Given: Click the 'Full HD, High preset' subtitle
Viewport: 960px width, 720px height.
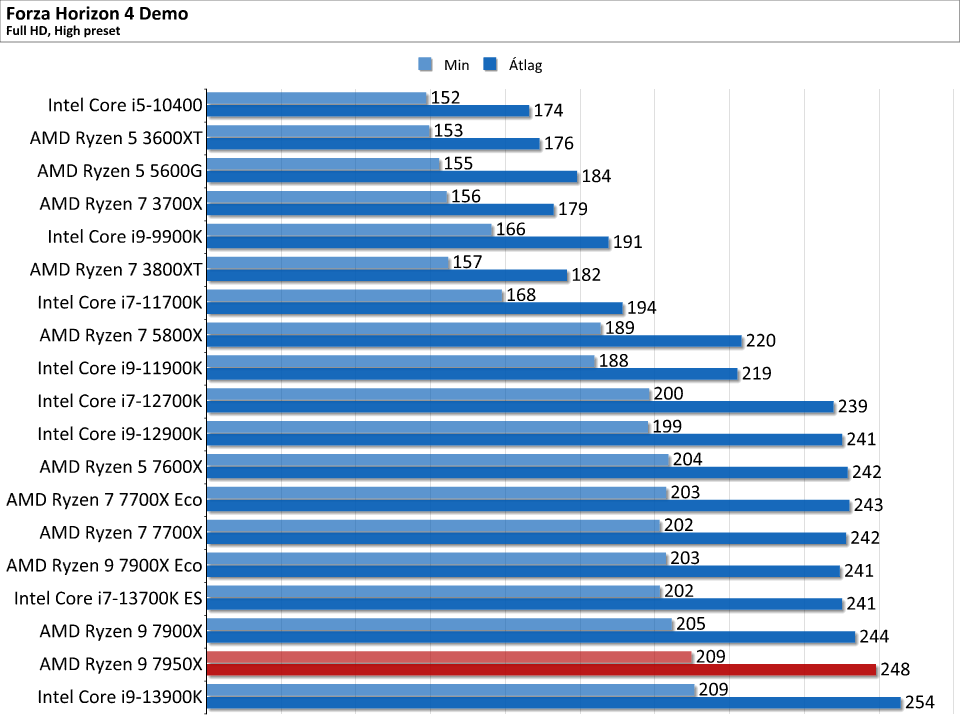Looking at the screenshot, I should pyautogui.click(x=63, y=31).
